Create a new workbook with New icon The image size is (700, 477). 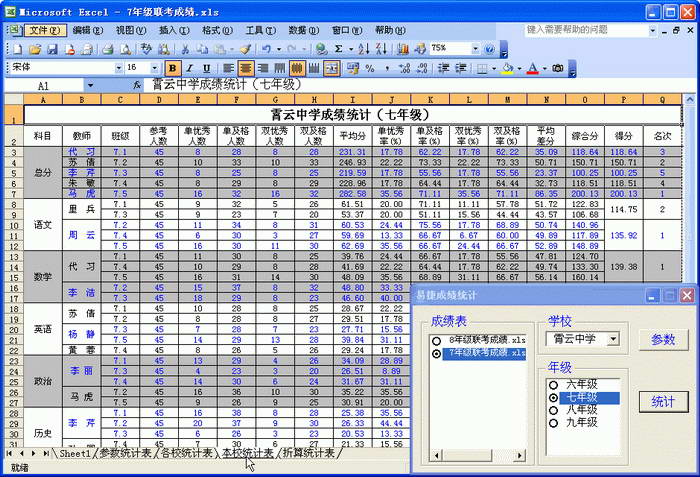[17, 49]
